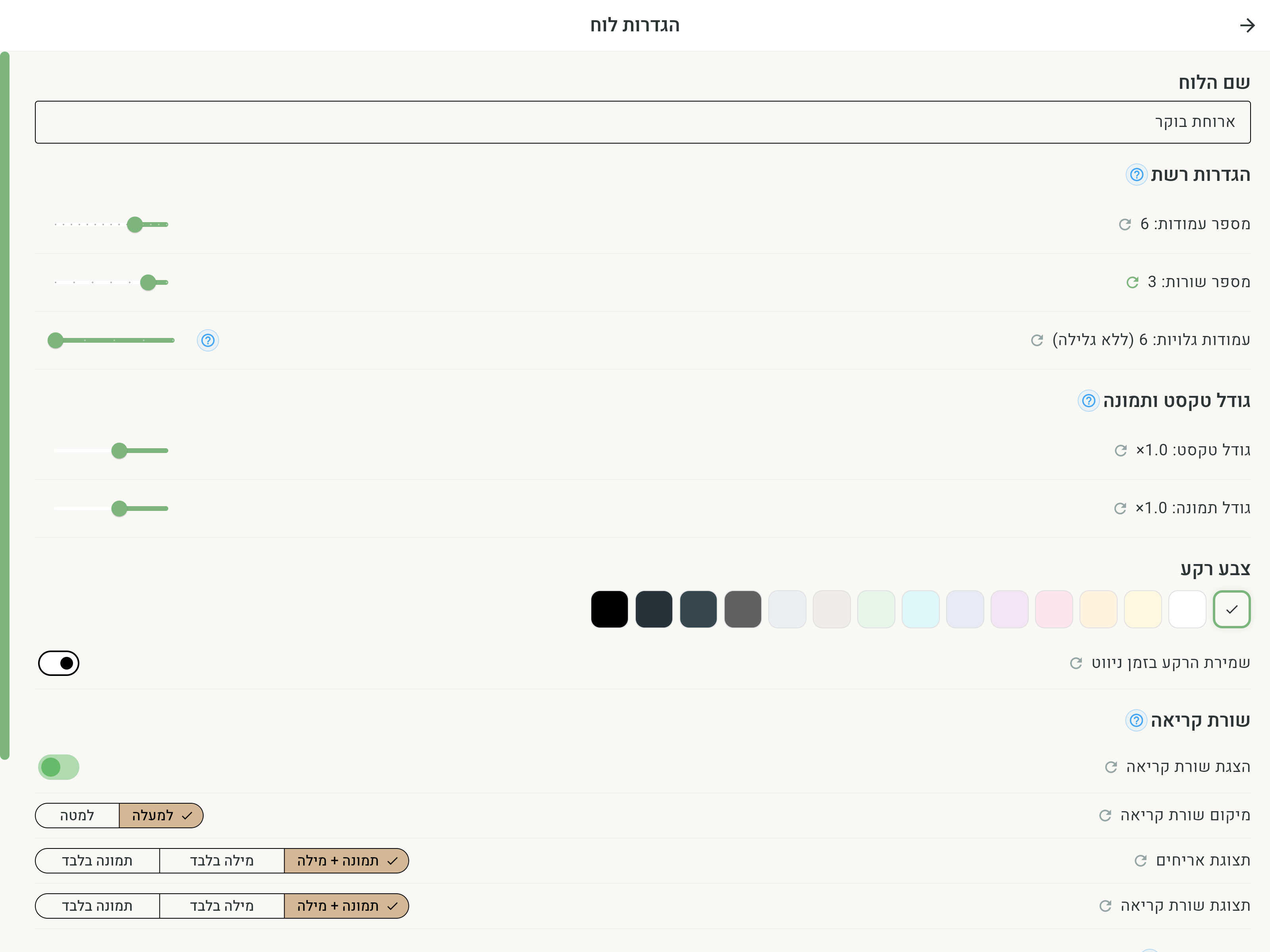Click the שם הלוח name input field
The height and width of the screenshot is (952, 1270).
643,122
